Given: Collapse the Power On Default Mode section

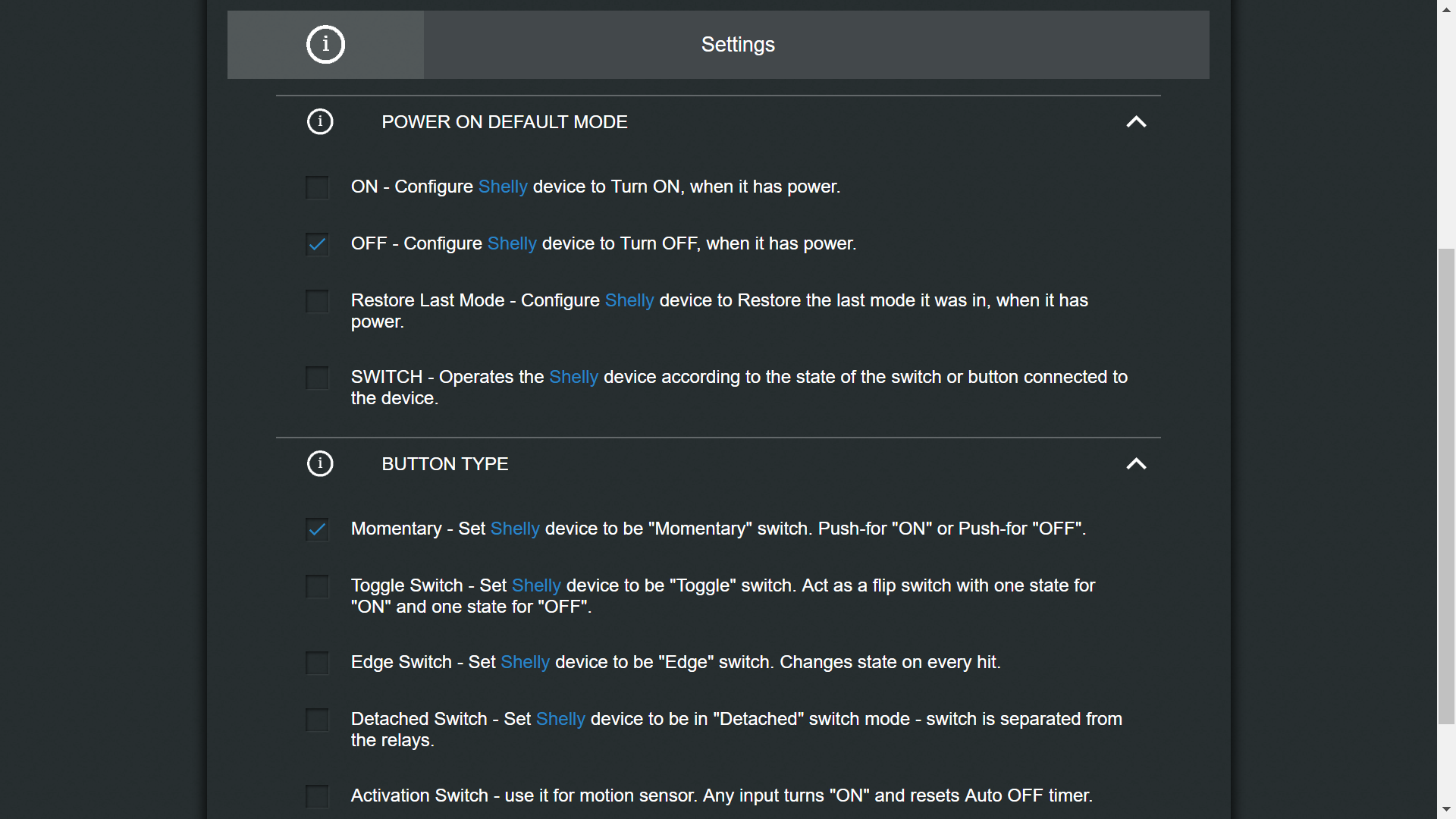Looking at the screenshot, I should [x=1135, y=122].
